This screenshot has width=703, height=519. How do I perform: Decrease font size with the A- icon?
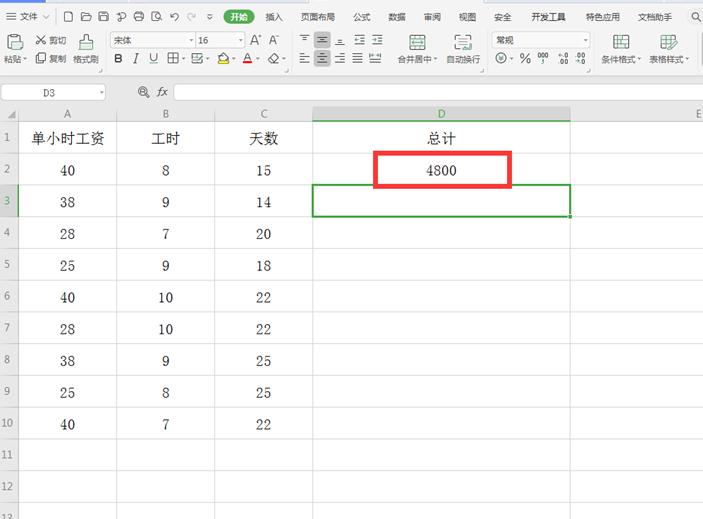coord(273,40)
